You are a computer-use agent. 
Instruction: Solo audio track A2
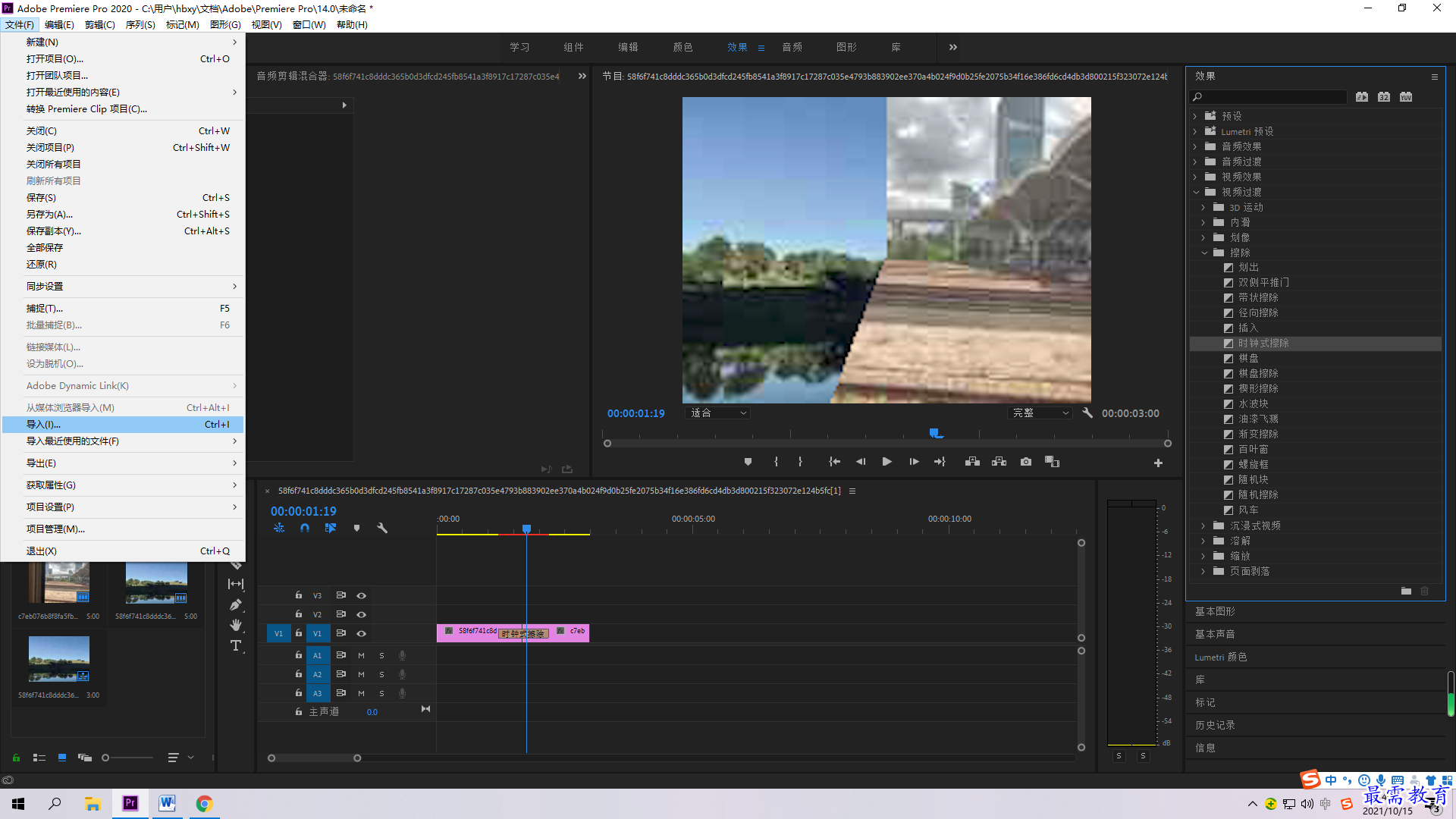pyautogui.click(x=381, y=674)
